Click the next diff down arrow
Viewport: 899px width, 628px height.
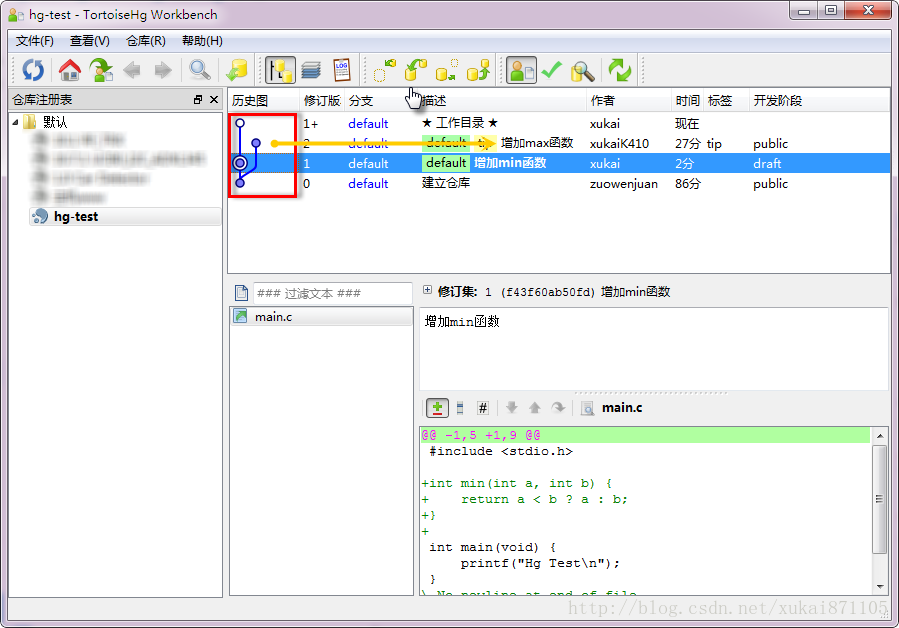511,408
